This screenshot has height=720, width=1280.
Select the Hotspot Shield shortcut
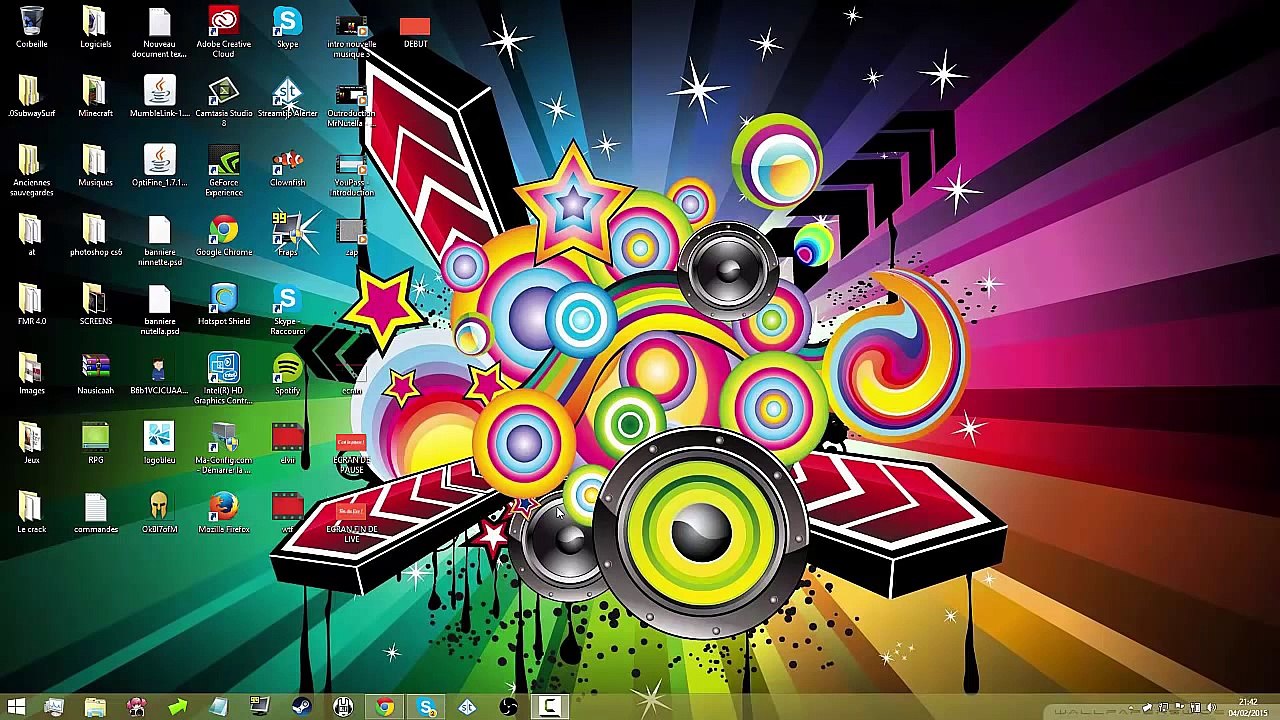[x=223, y=304]
